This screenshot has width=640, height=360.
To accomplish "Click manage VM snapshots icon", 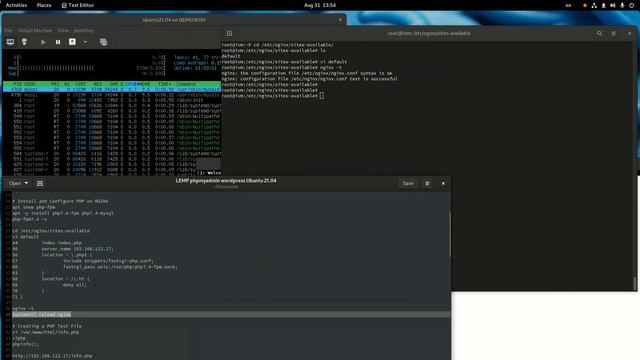I will [x=103, y=42].
